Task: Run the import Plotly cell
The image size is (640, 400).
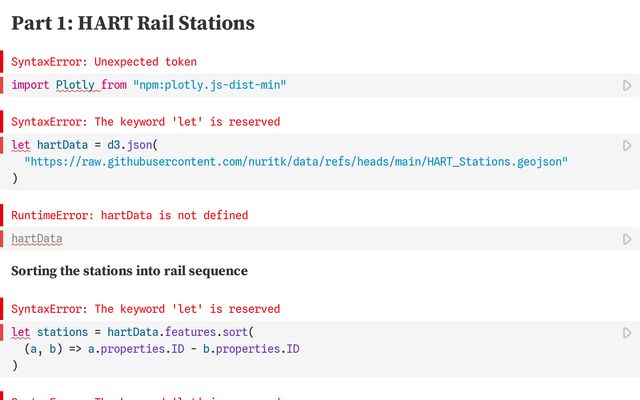Action: coord(627,86)
